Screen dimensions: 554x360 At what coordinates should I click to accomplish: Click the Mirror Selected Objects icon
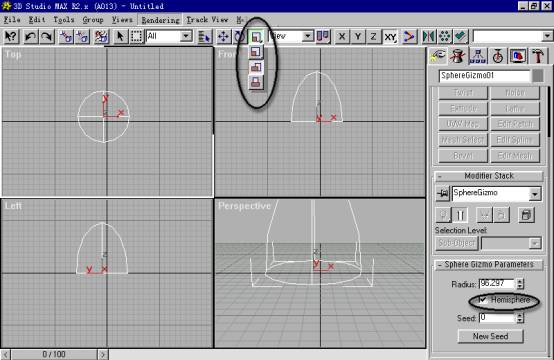429,36
